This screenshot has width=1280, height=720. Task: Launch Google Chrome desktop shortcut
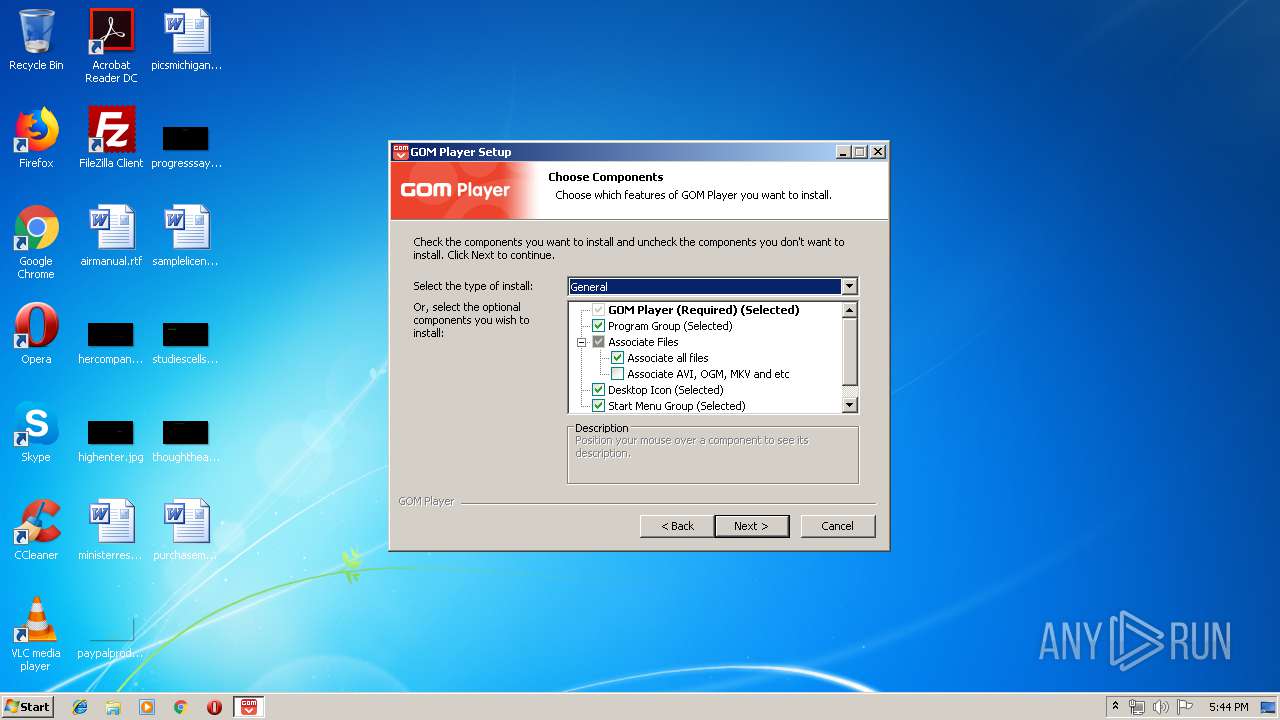pyautogui.click(x=36, y=242)
